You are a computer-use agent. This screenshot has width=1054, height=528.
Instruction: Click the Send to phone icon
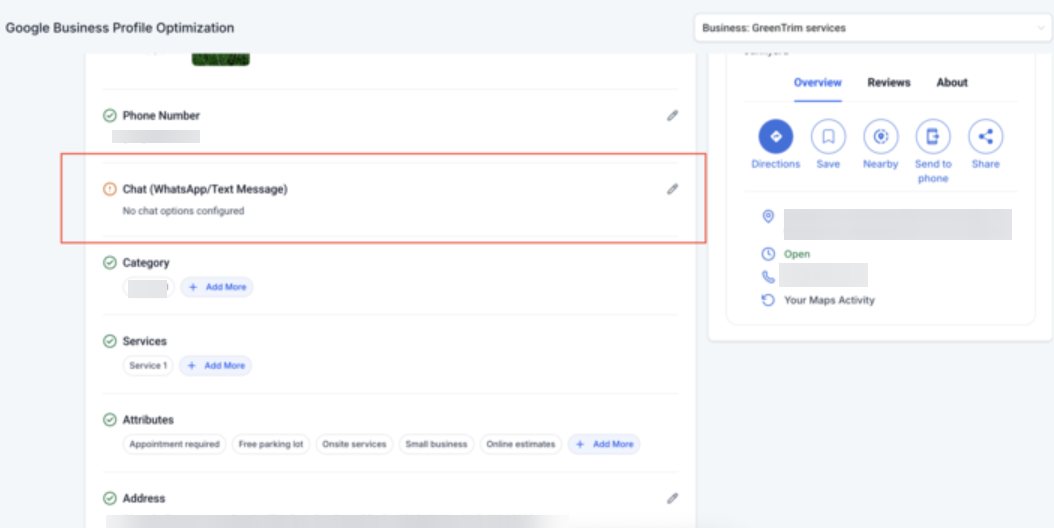click(933, 137)
